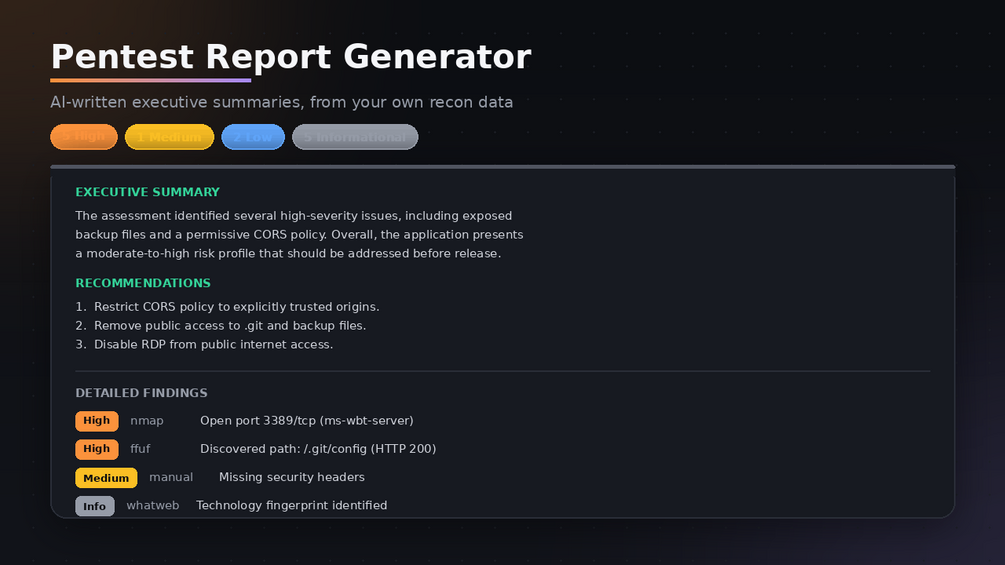Click the orange "5 High" severity pill
This screenshot has height=565, width=1005.
(x=84, y=137)
